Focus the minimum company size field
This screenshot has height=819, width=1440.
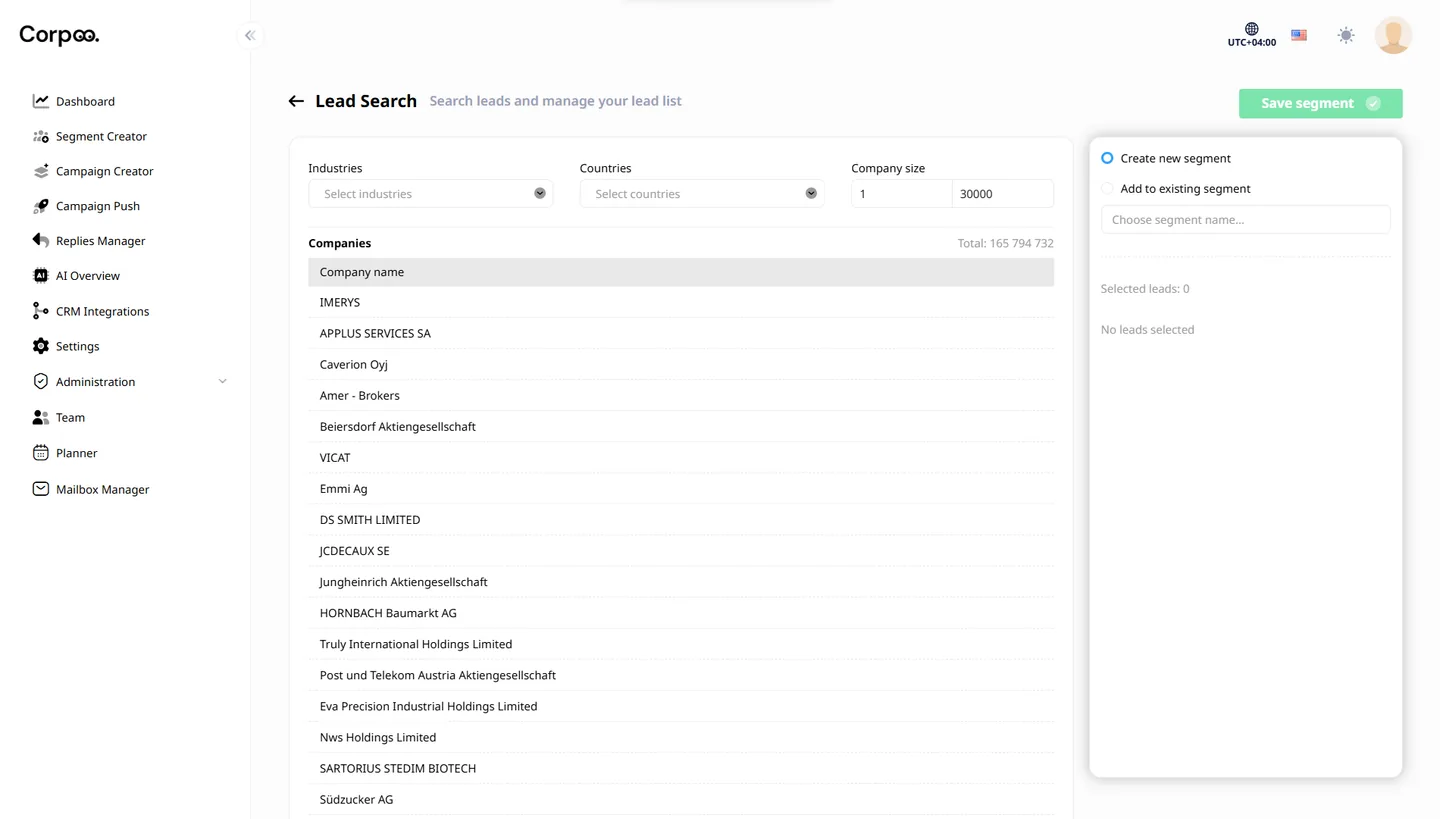click(901, 194)
